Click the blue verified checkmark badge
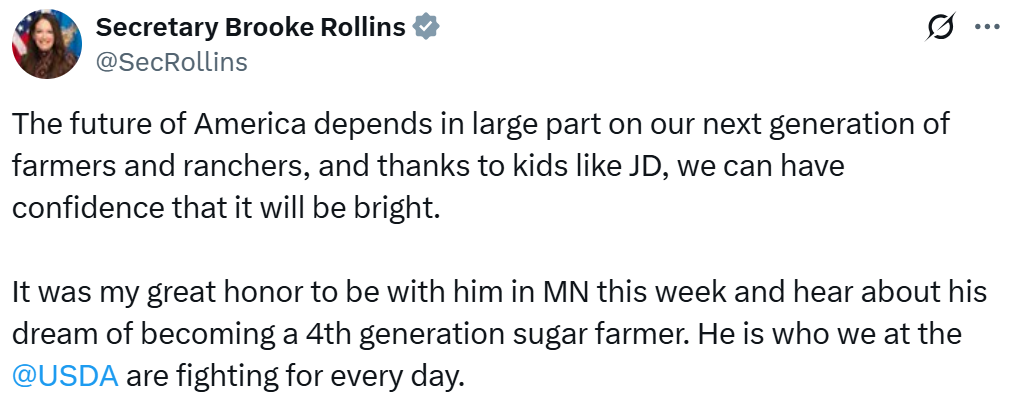1016x405 pixels. [x=426, y=28]
